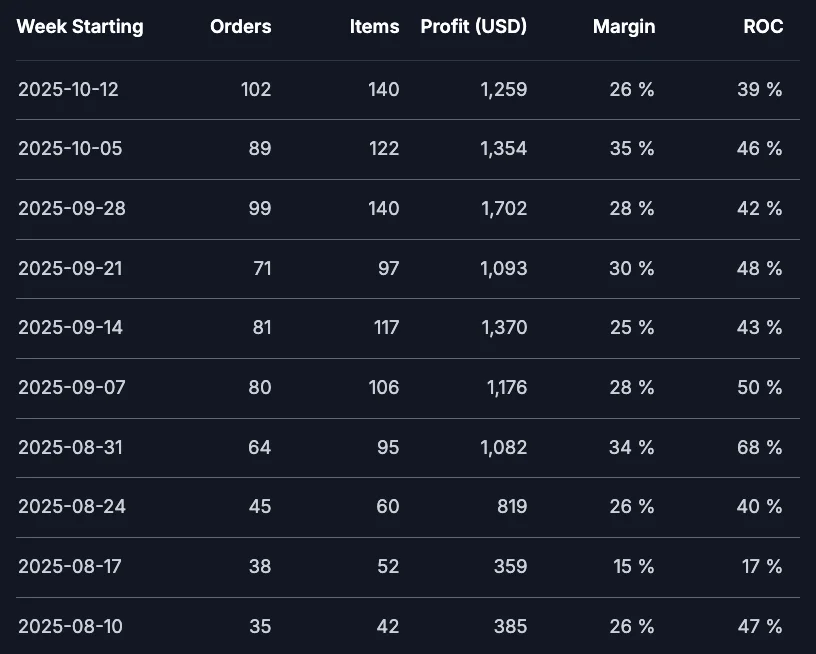The image size is (816, 654).
Task: Sort by the Profit (USD) column header
Action: (473, 27)
